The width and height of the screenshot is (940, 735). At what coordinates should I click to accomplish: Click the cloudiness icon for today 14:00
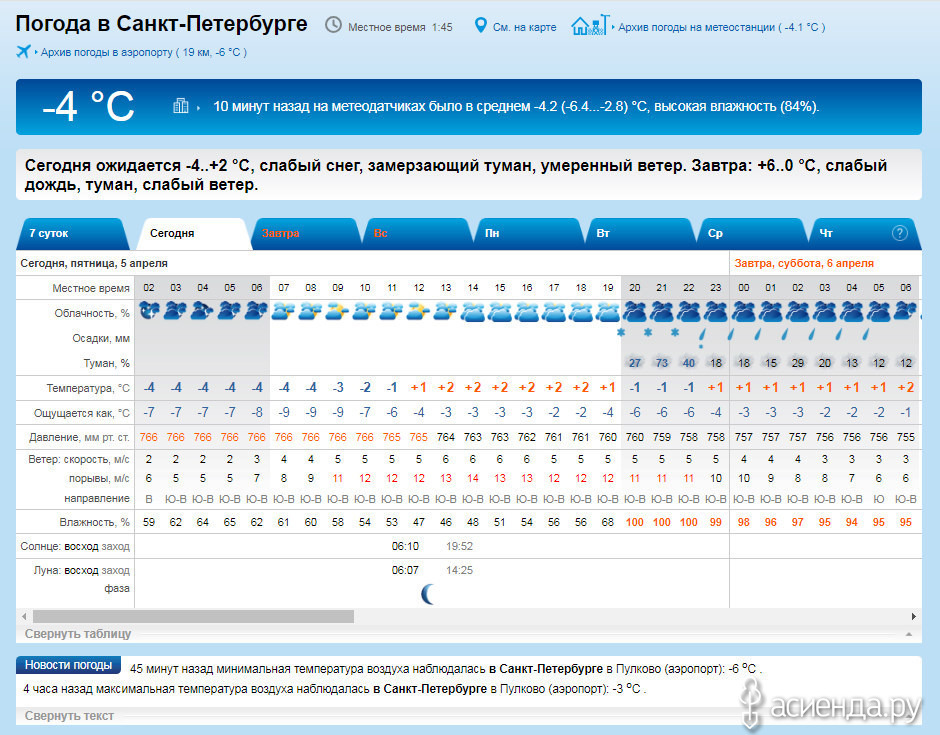[x=473, y=312]
